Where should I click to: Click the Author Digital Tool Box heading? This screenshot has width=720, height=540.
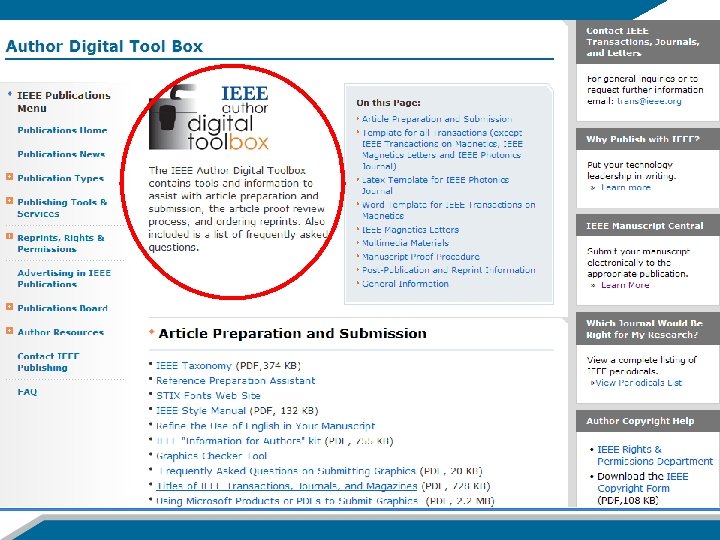104,46
